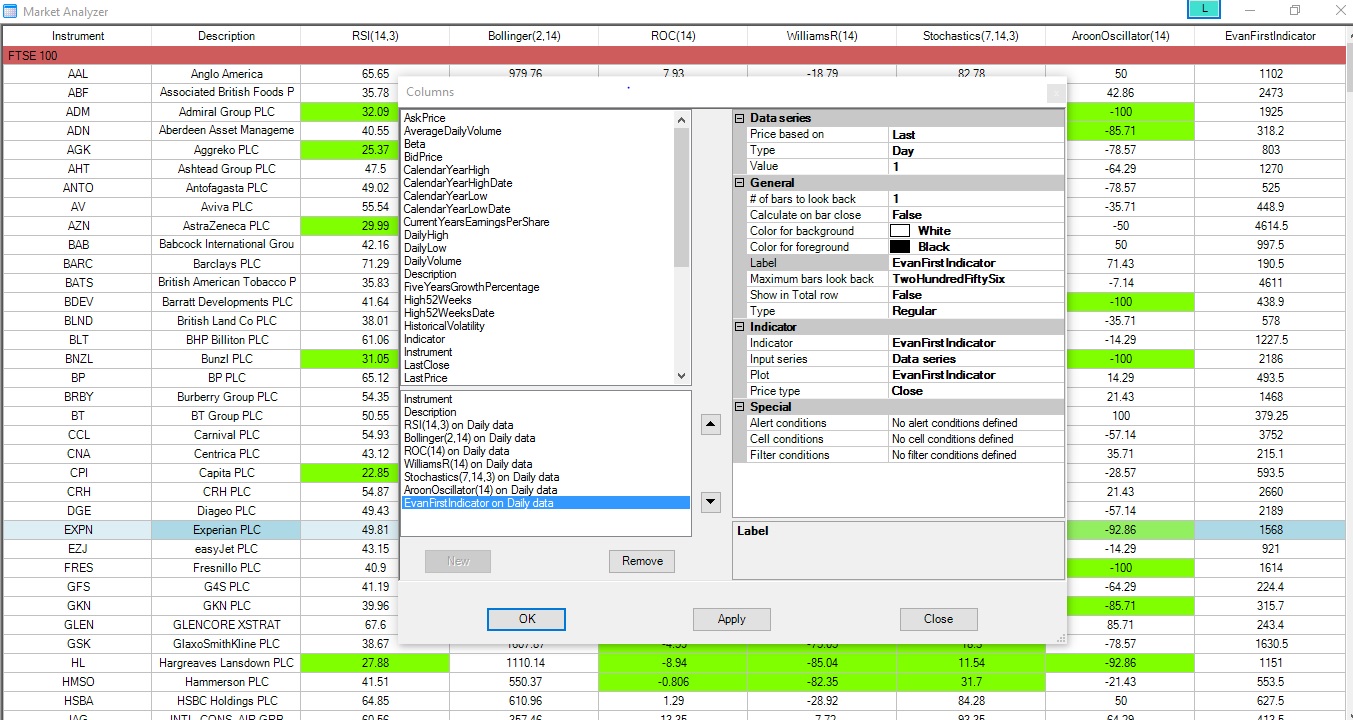Collapse the Special property section

(x=740, y=407)
